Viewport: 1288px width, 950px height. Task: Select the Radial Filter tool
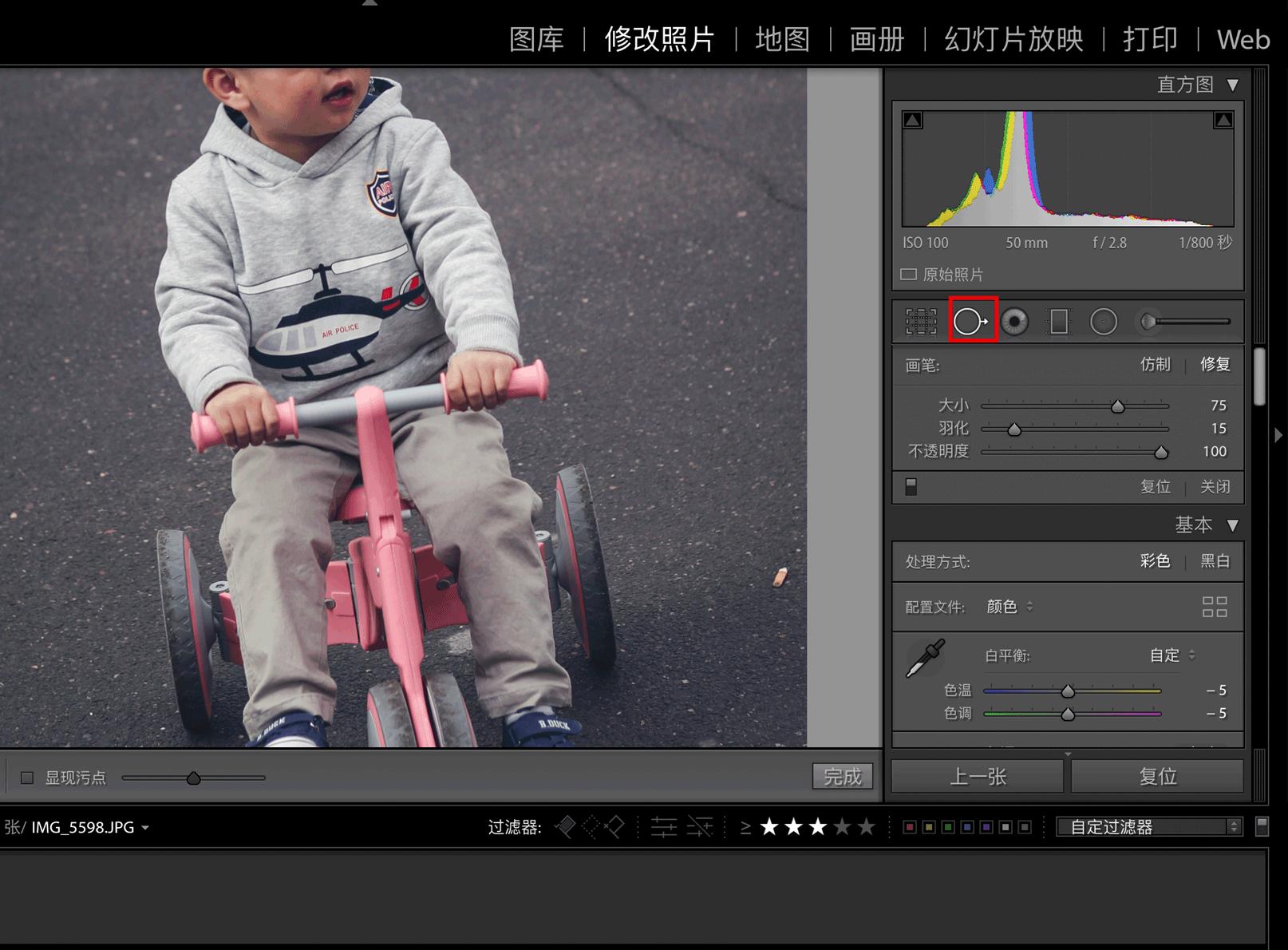(1104, 322)
